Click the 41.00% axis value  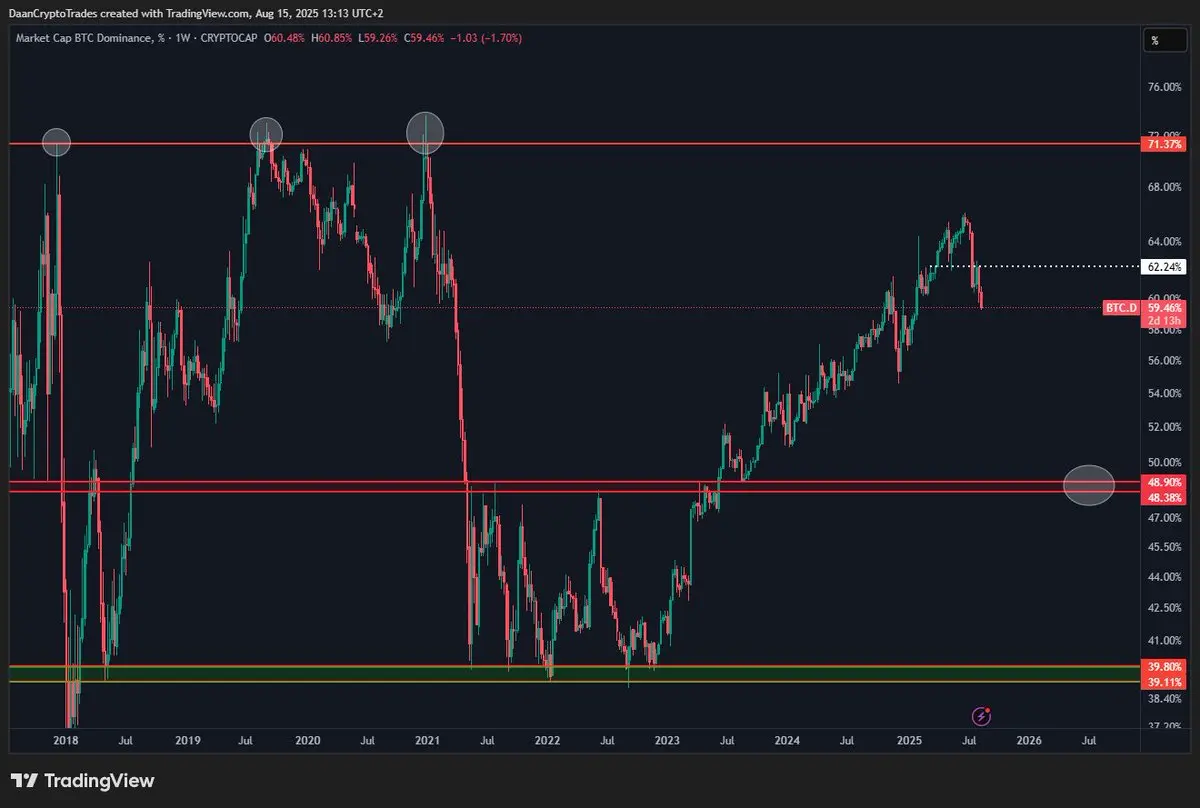(x=1166, y=641)
